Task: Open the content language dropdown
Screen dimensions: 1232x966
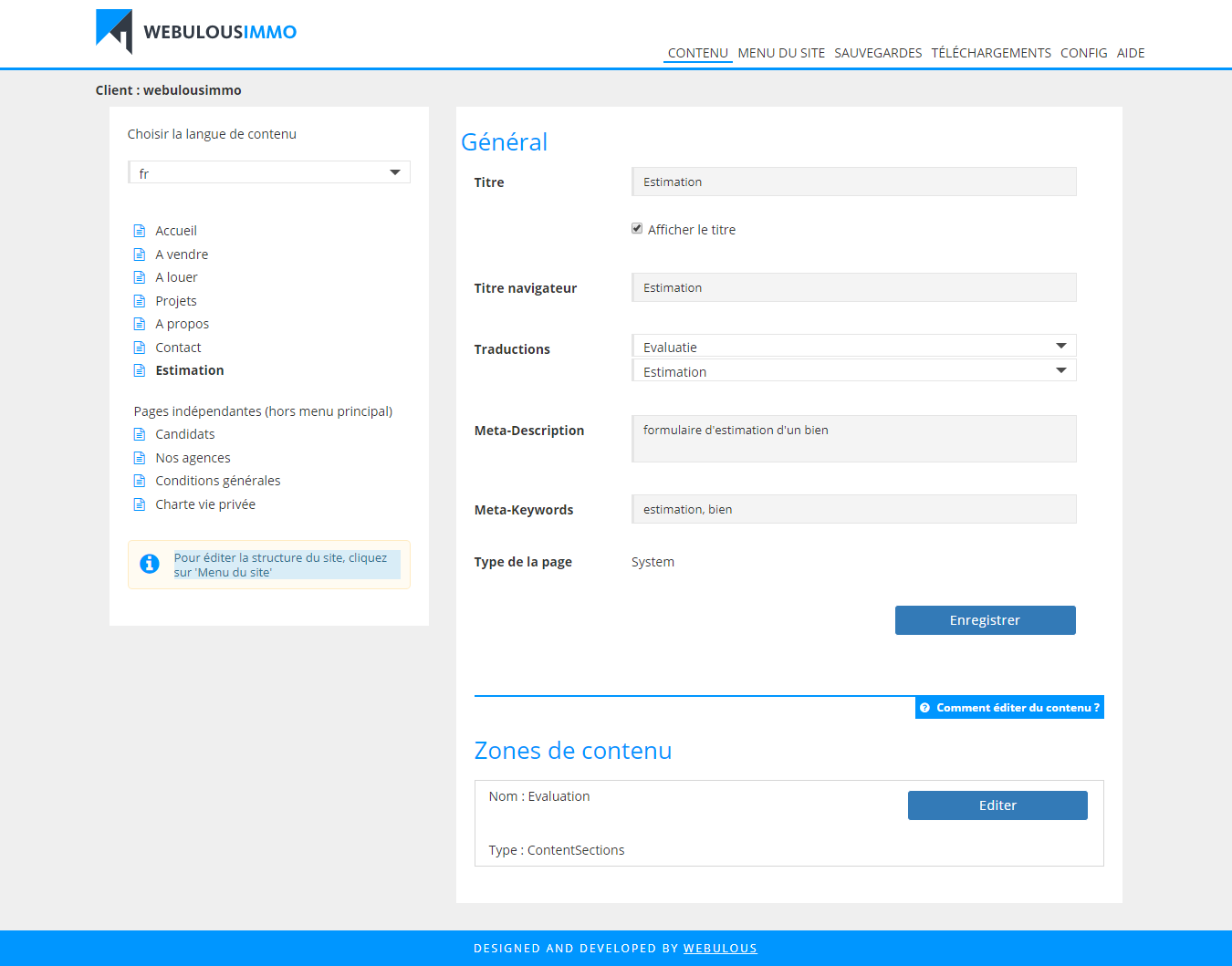Action: click(269, 172)
